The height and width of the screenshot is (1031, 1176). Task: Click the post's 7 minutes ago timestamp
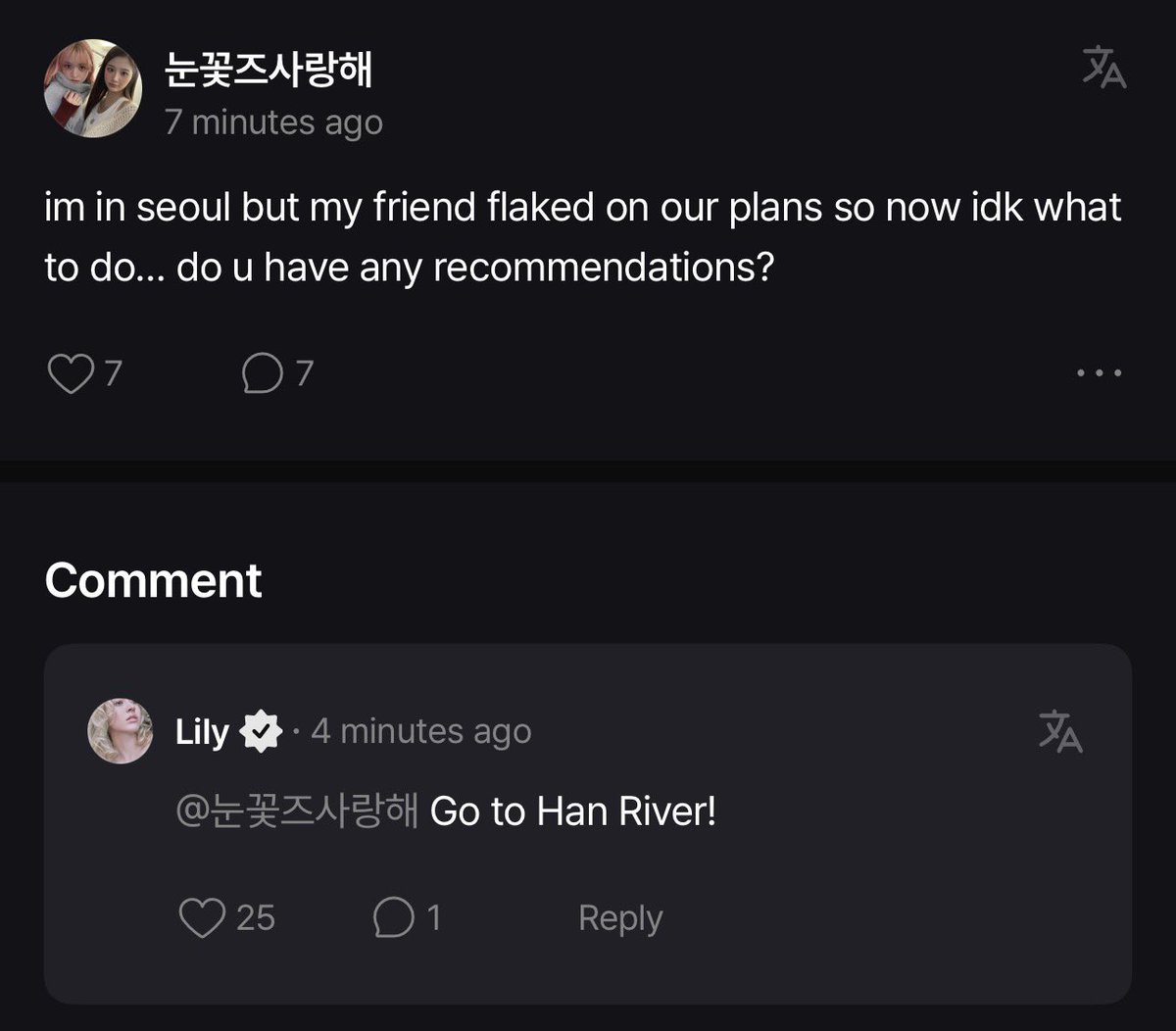(x=273, y=123)
